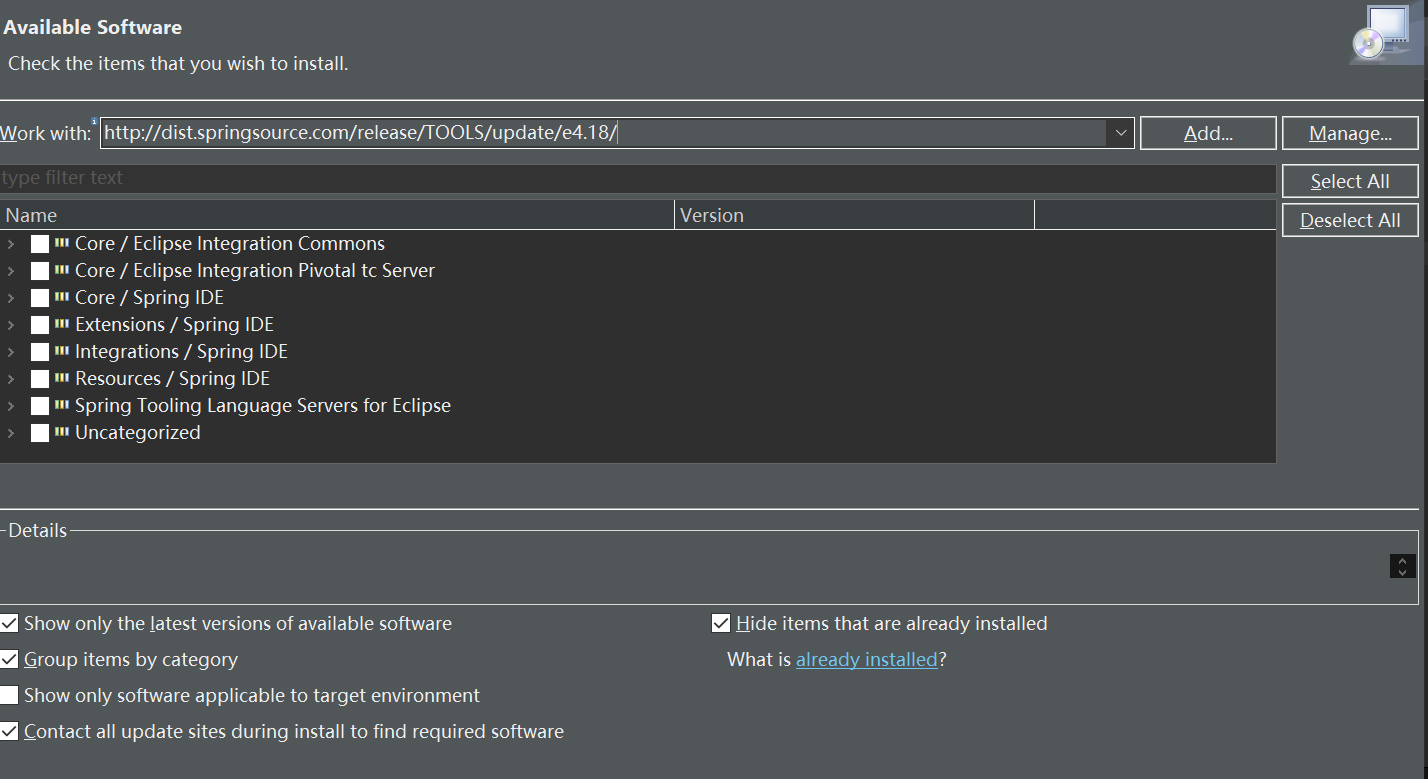Image resolution: width=1428 pixels, height=779 pixels.
Task: Click the Details pane scroll stepper
Action: coord(1403,566)
